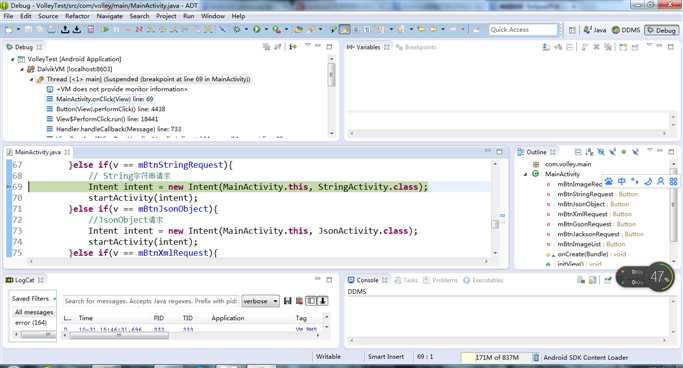
Task: Collapse the VolleyTest Android Application node
Action: [x=12, y=59]
